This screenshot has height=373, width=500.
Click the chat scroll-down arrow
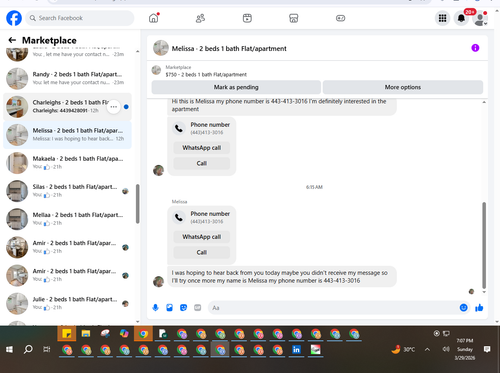pyautogui.click(x=484, y=292)
